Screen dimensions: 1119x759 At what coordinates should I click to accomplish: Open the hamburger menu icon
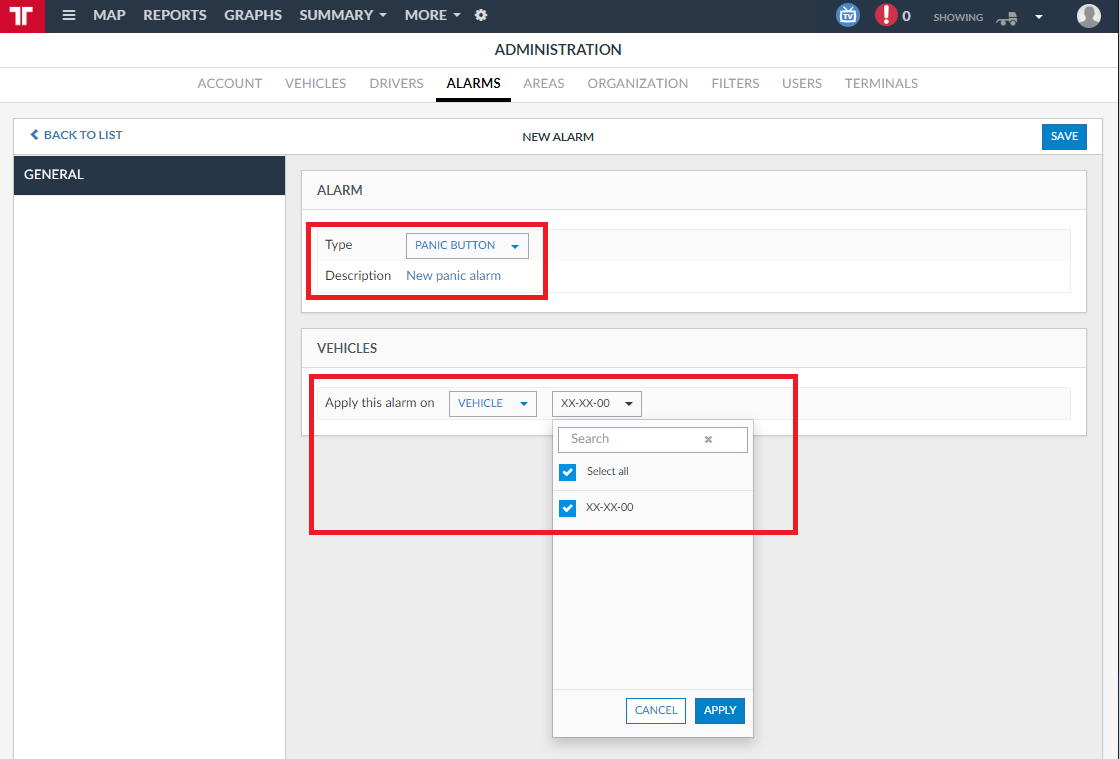tap(69, 15)
